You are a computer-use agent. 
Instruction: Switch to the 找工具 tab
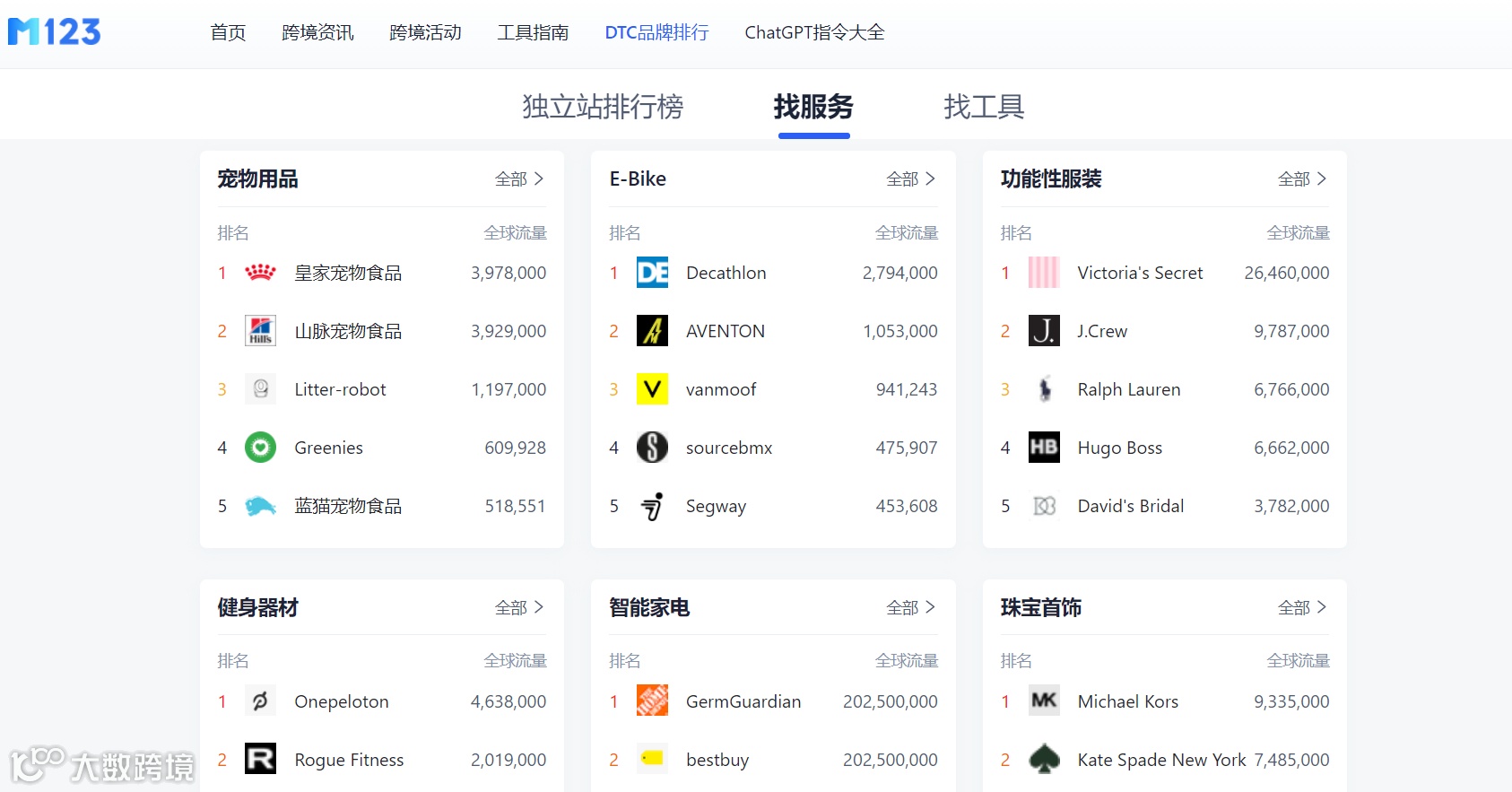pyautogui.click(x=984, y=107)
